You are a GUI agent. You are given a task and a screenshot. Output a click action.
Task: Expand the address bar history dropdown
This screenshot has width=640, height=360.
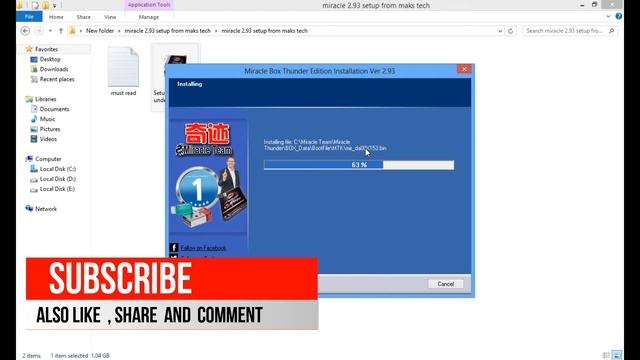tap(500, 31)
